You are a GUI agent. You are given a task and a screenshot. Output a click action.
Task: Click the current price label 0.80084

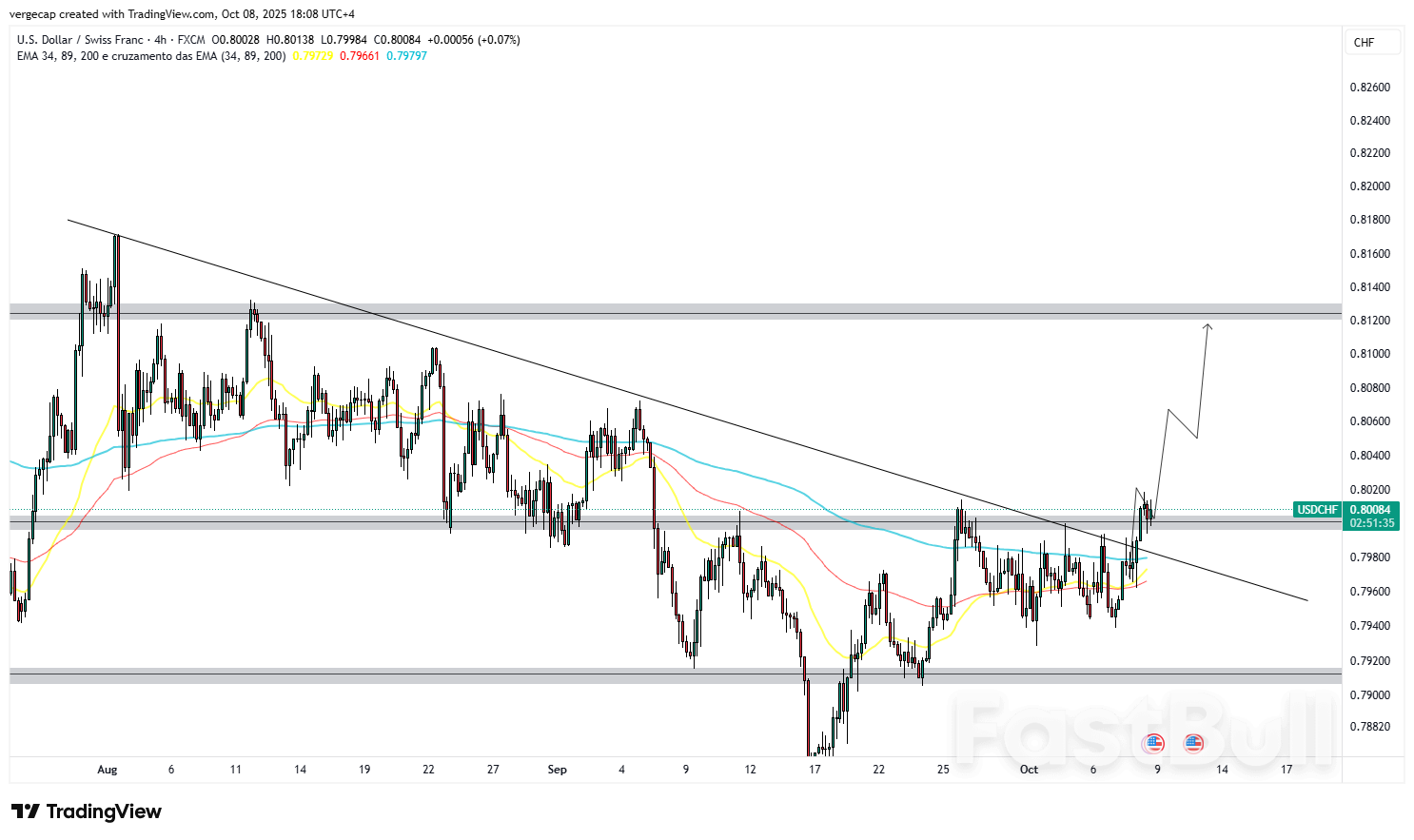coord(1371,510)
